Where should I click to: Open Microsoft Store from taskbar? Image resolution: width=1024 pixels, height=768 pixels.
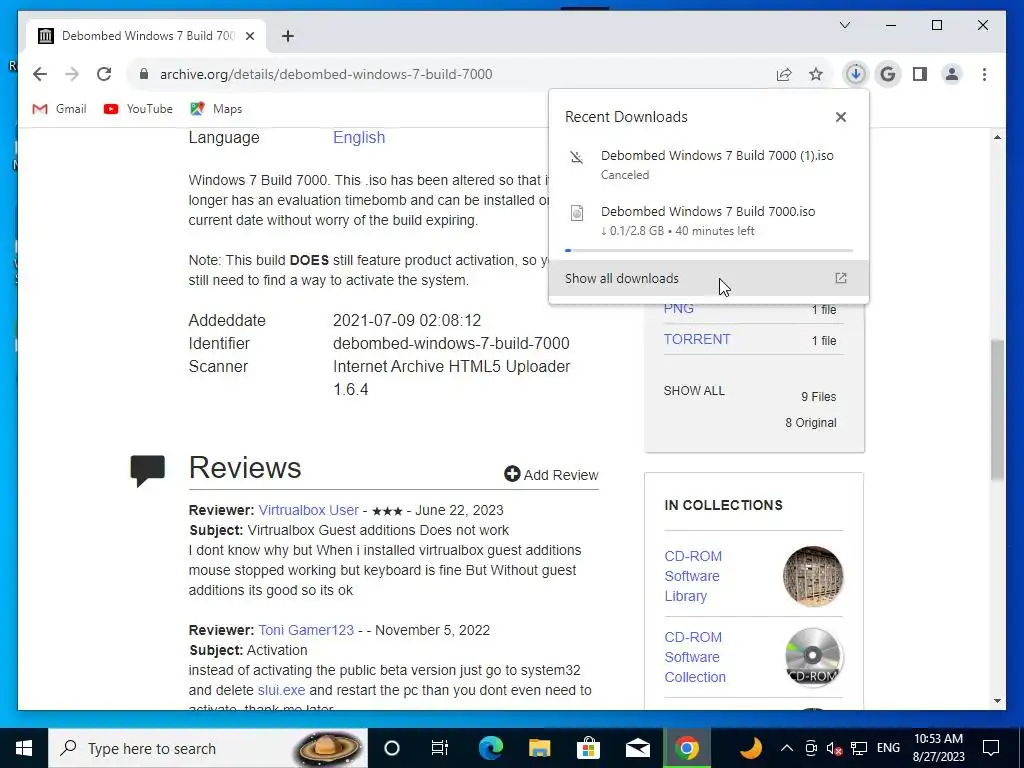pos(588,748)
